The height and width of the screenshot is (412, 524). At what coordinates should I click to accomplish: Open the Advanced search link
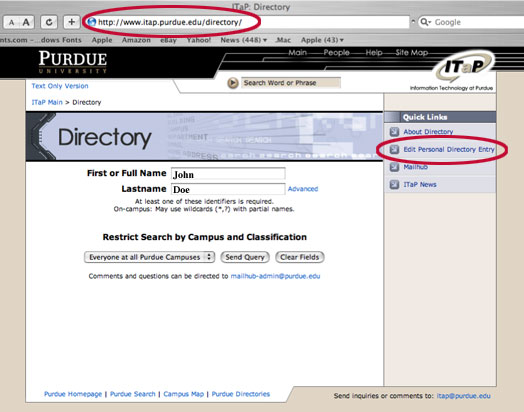[x=303, y=189]
